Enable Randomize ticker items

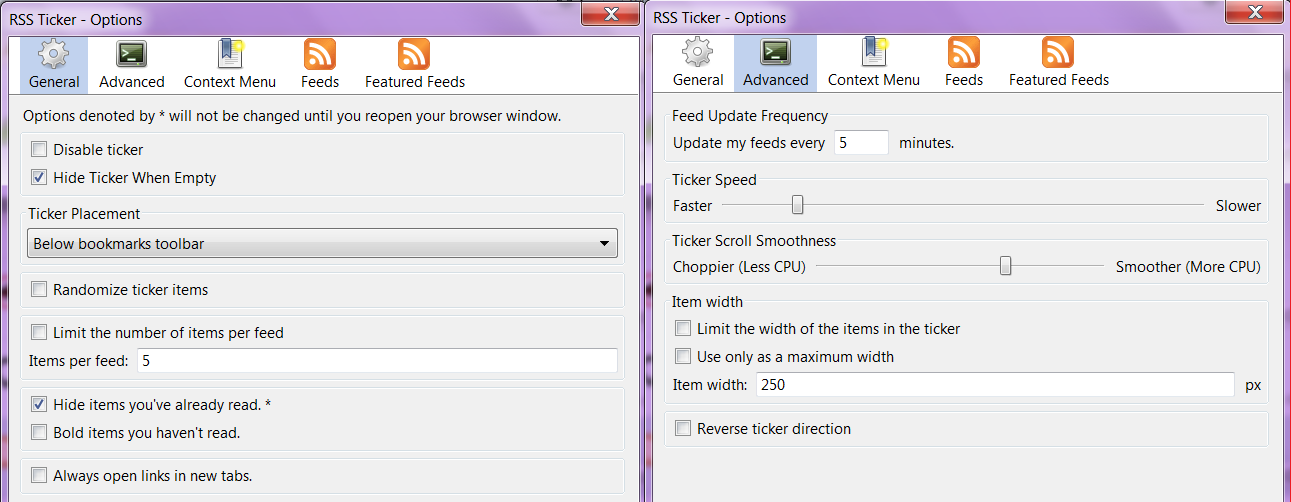point(39,290)
